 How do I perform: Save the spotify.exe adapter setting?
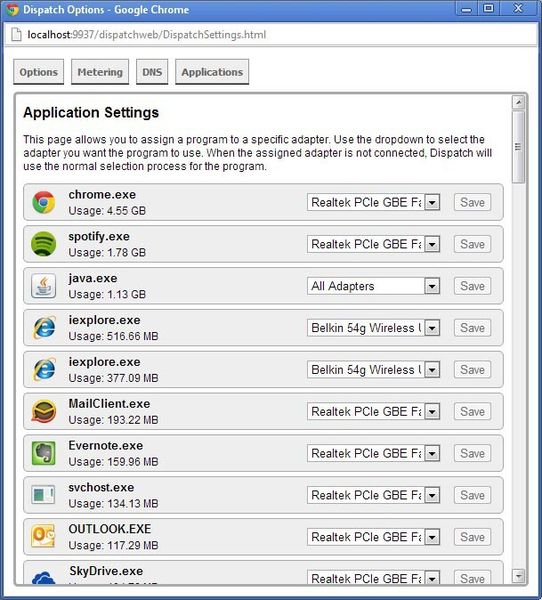[472, 244]
